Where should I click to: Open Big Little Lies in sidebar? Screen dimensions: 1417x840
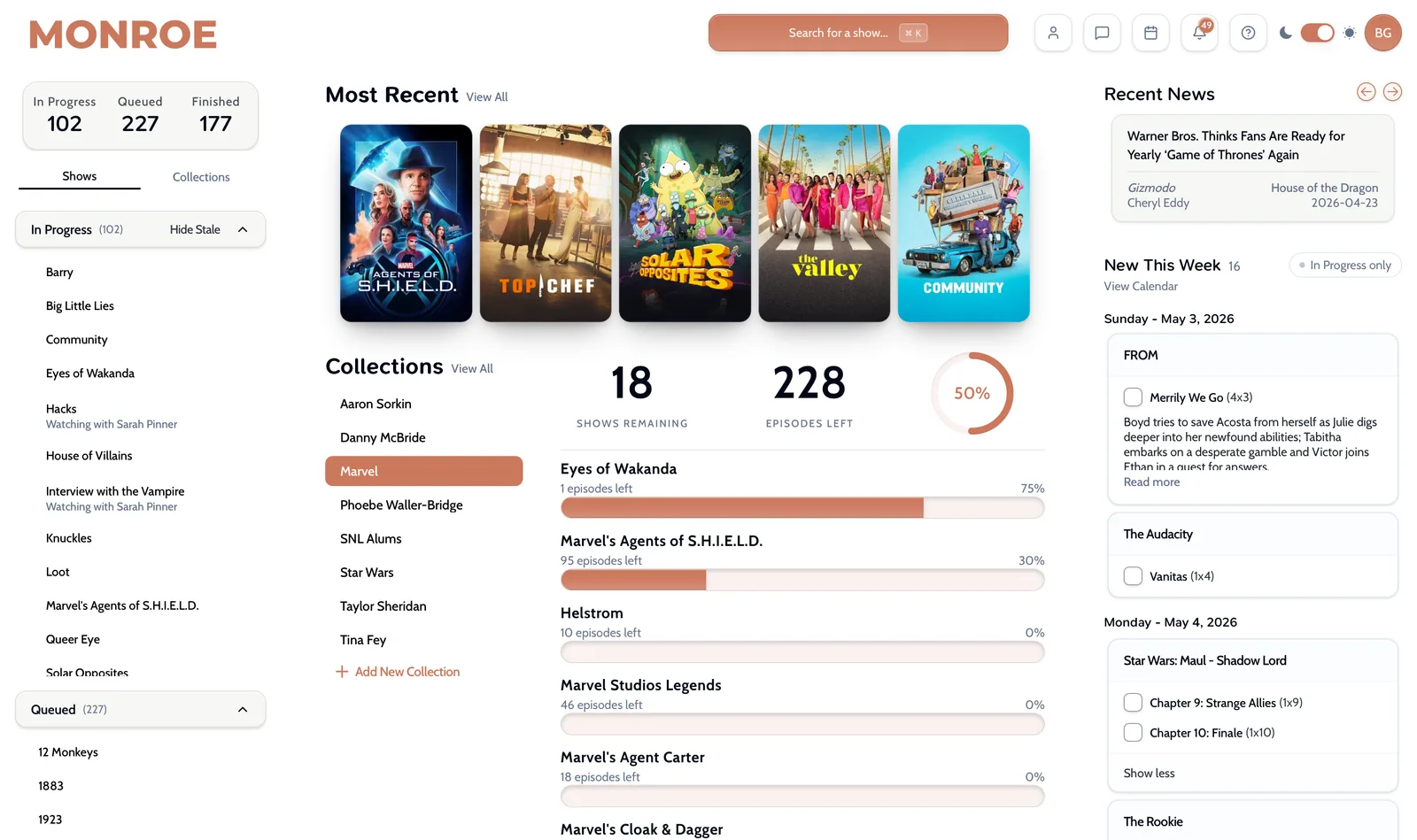pyautogui.click(x=80, y=306)
